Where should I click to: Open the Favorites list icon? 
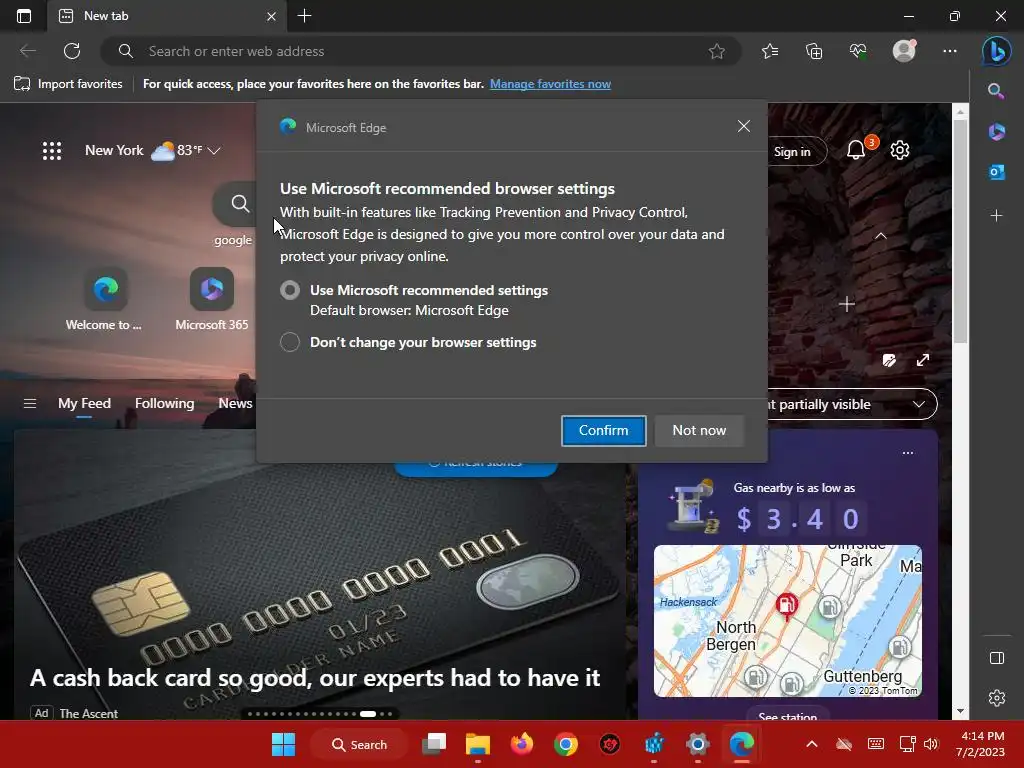tap(770, 51)
